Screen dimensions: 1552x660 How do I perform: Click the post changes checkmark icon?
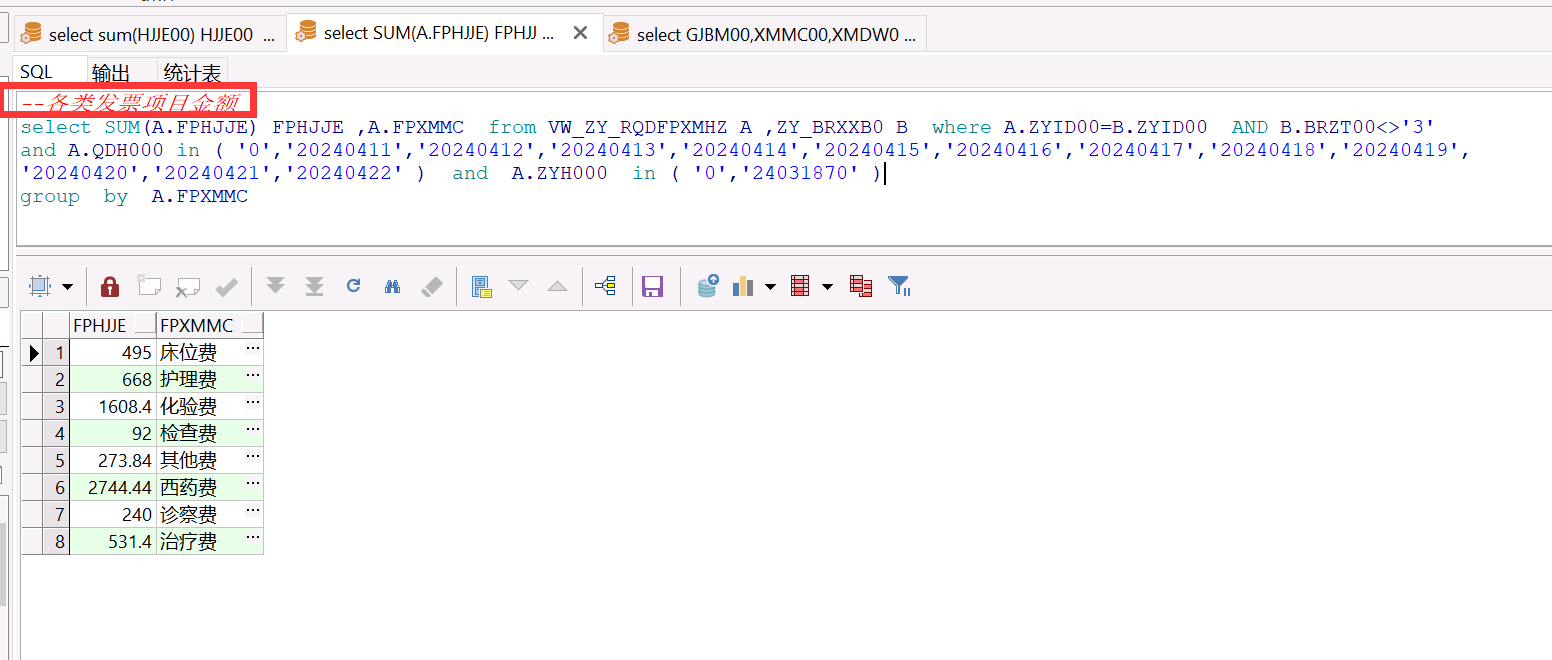[x=227, y=286]
